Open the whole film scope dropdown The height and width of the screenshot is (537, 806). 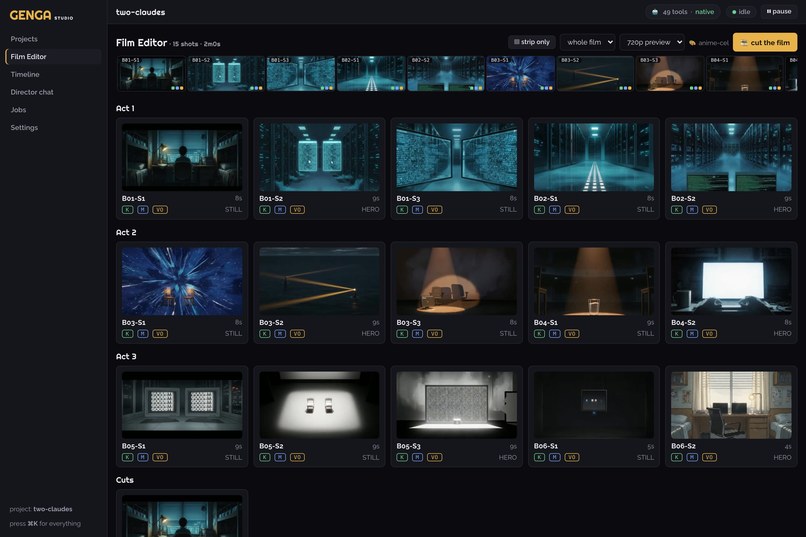[588, 42]
